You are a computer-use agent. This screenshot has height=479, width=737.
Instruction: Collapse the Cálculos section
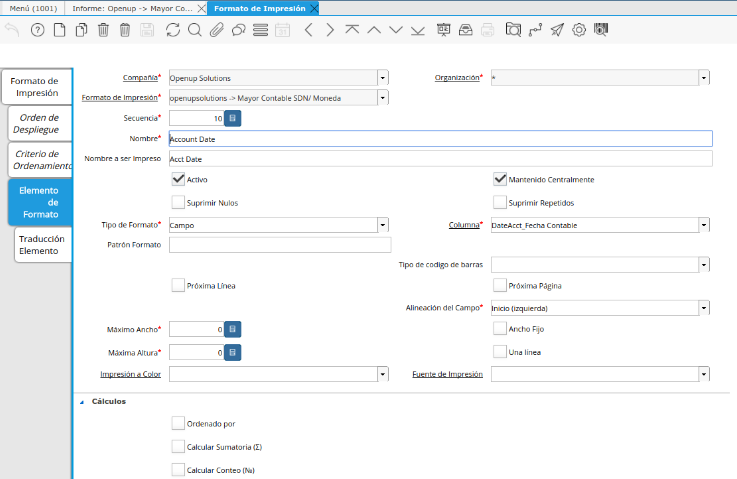coord(82,402)
